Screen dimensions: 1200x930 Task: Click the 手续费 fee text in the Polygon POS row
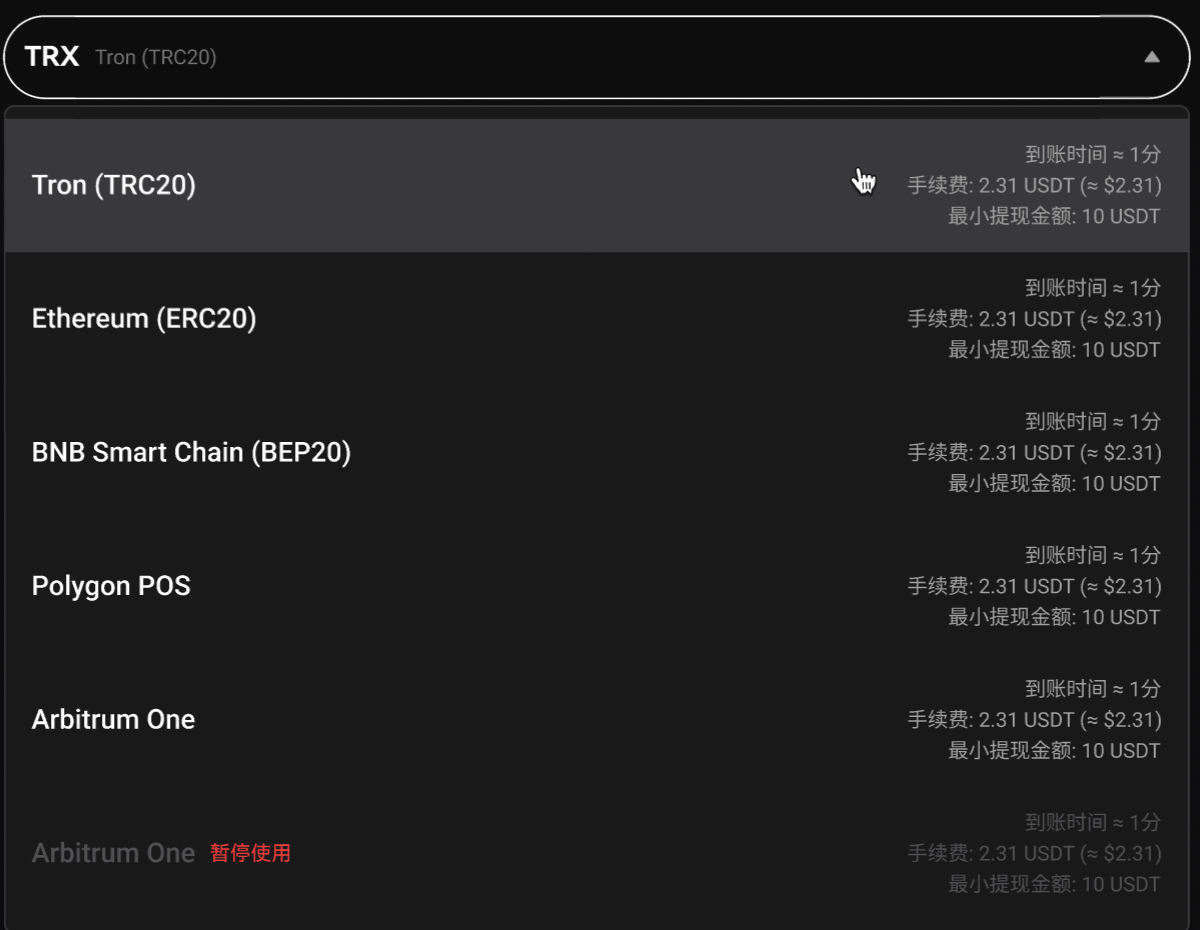point(1034,586)
